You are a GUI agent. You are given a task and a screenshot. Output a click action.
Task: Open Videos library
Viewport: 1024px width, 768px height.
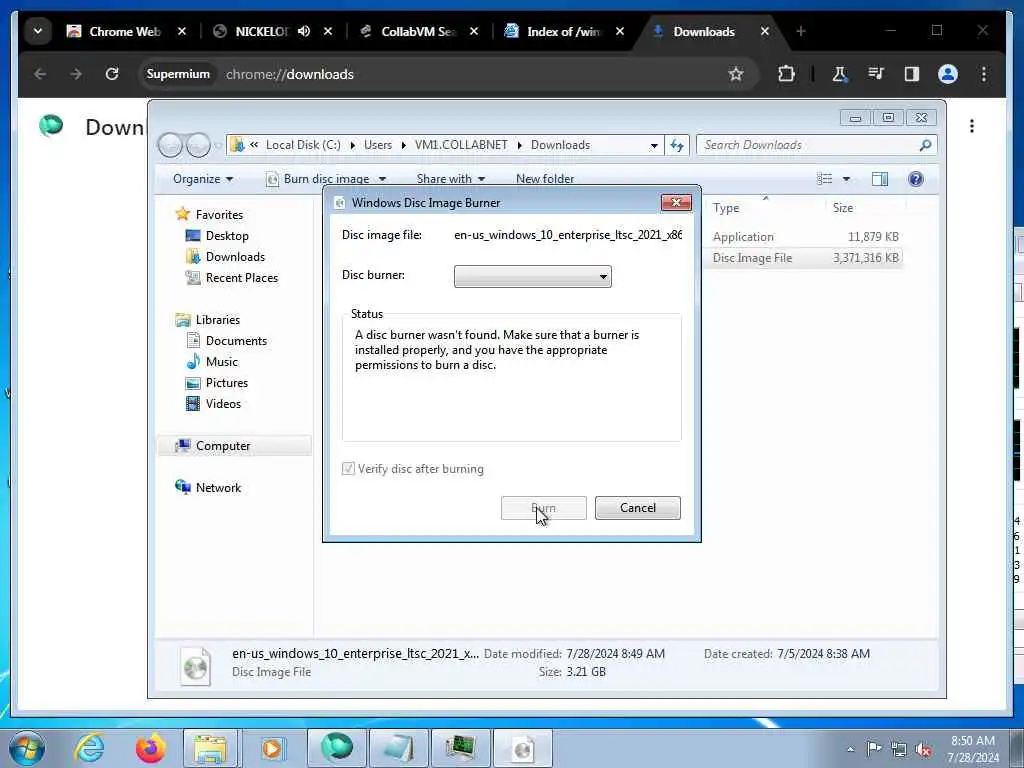click(x=223, y=404)
